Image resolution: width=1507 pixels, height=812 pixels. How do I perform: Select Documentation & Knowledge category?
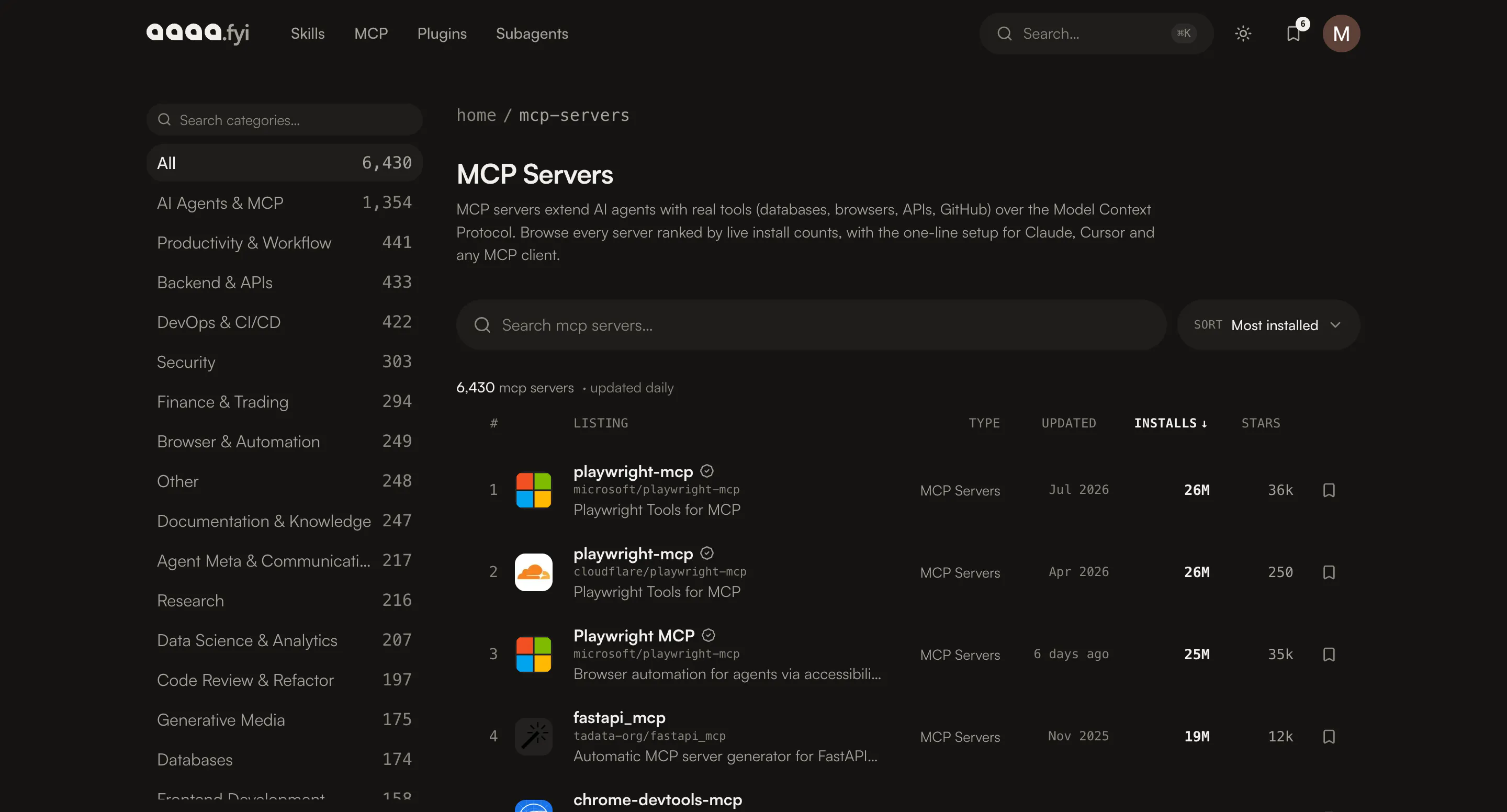coord(284,521)
